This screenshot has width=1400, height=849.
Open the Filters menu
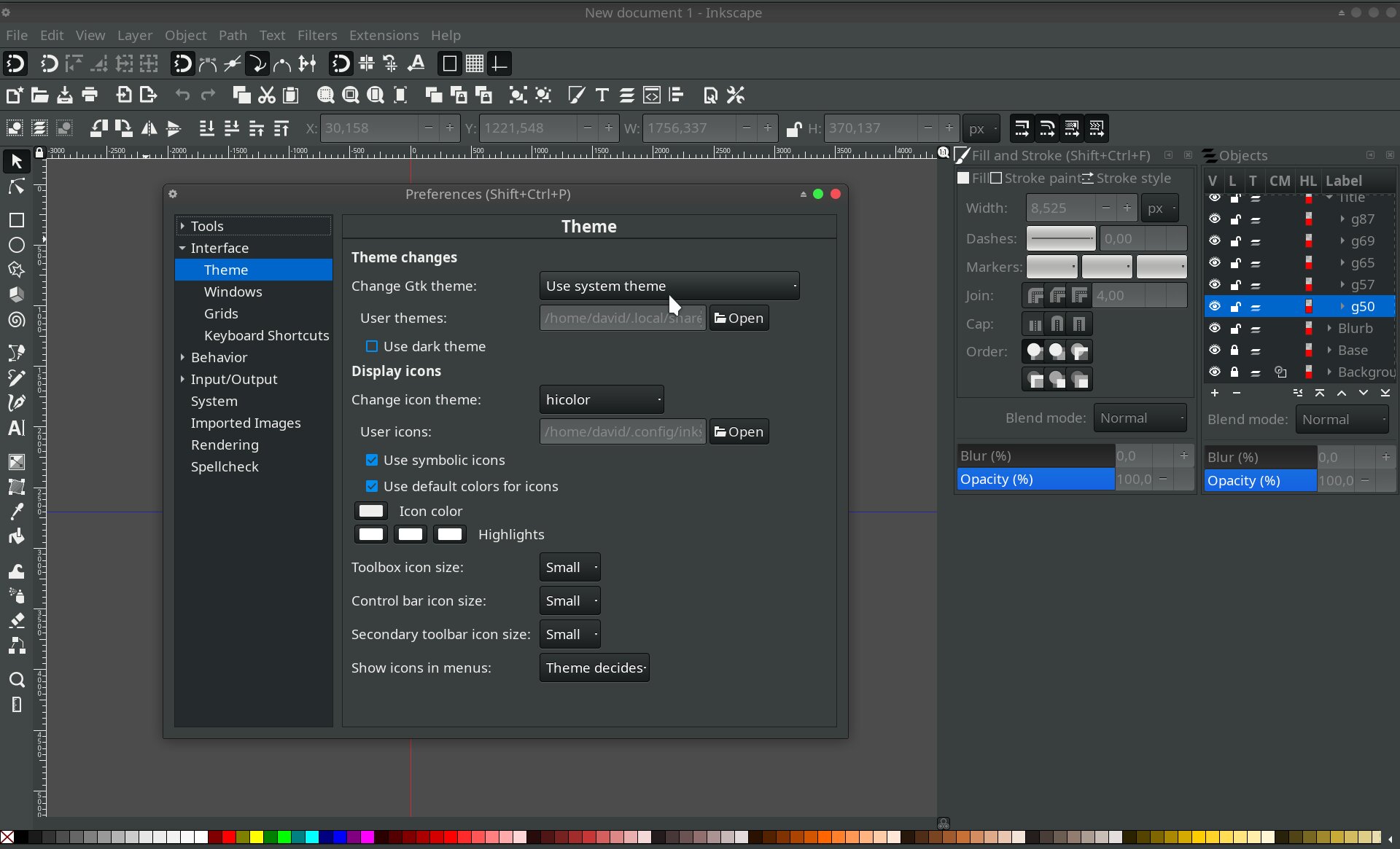(316, 35)
